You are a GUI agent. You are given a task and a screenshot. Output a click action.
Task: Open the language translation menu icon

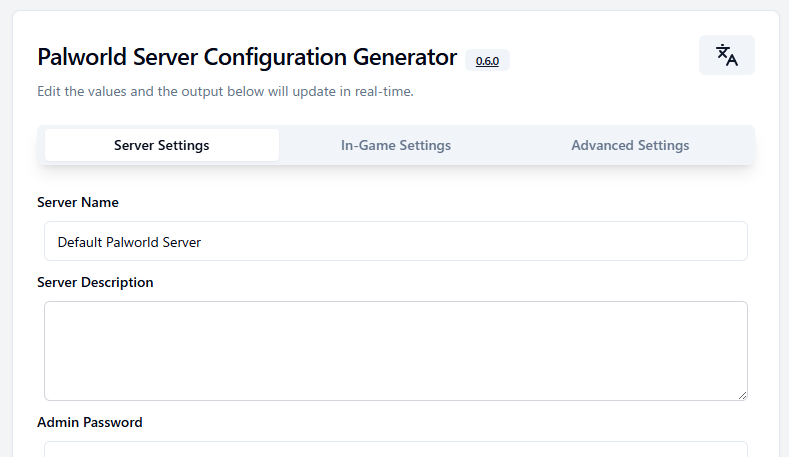(727, 55)
